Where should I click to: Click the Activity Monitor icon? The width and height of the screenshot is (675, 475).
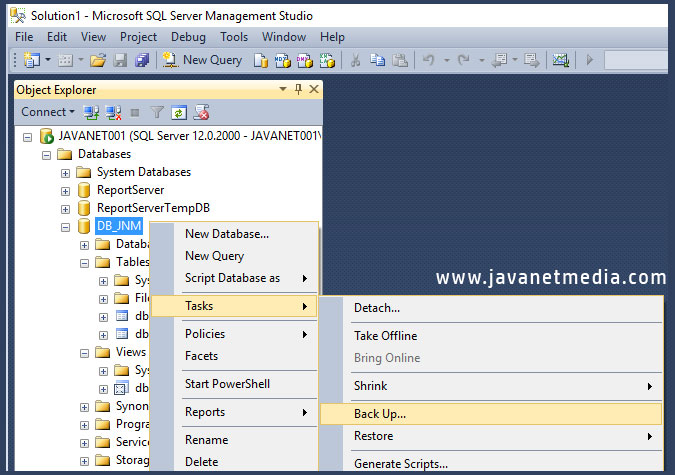tap(561, 60)
